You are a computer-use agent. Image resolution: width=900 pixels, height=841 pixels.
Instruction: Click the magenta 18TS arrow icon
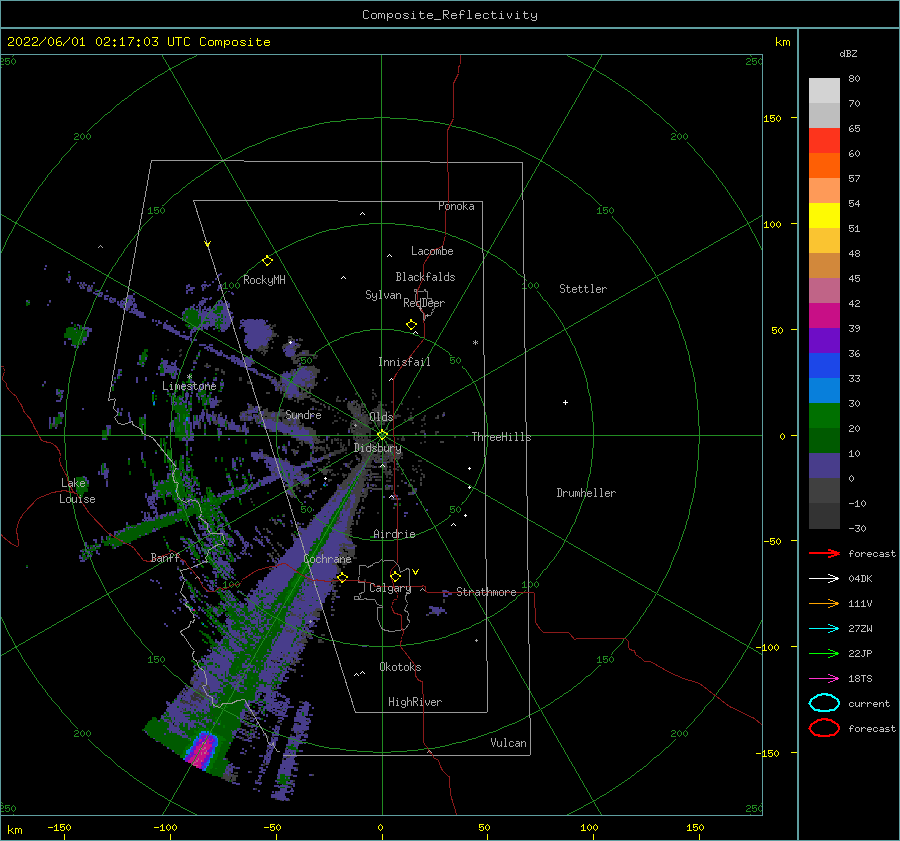(824, 679)
